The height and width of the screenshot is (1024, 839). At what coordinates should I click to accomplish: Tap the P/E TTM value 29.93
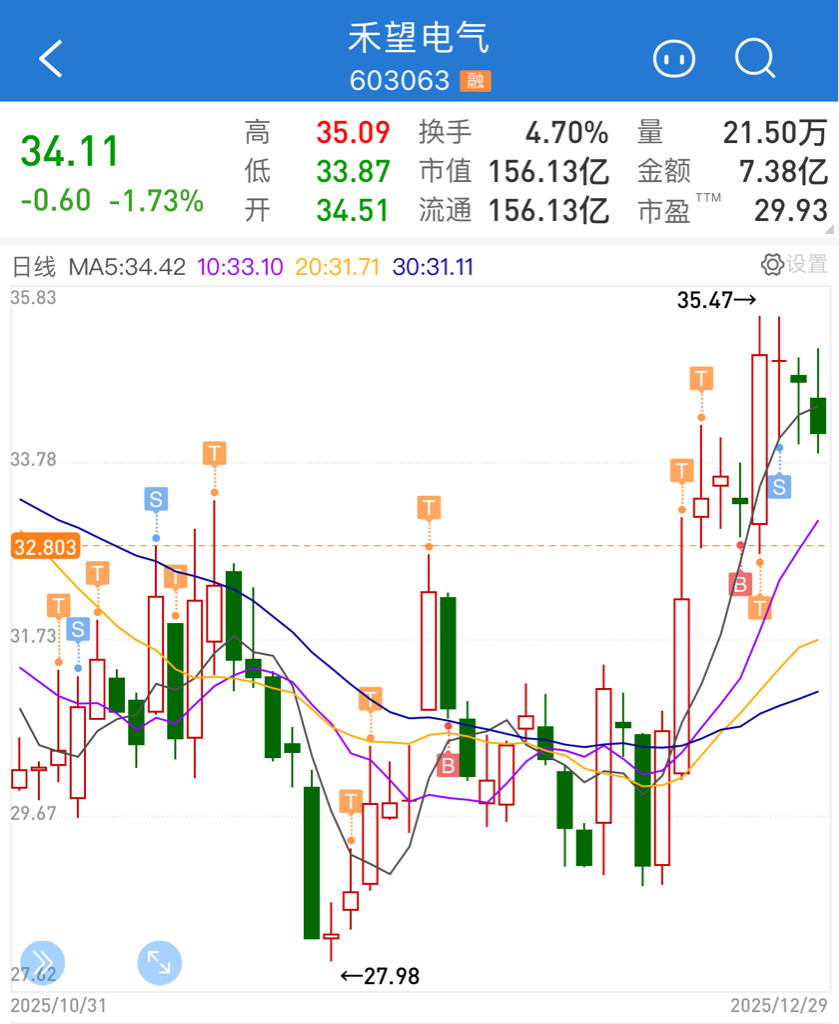[x=791, y=211]
